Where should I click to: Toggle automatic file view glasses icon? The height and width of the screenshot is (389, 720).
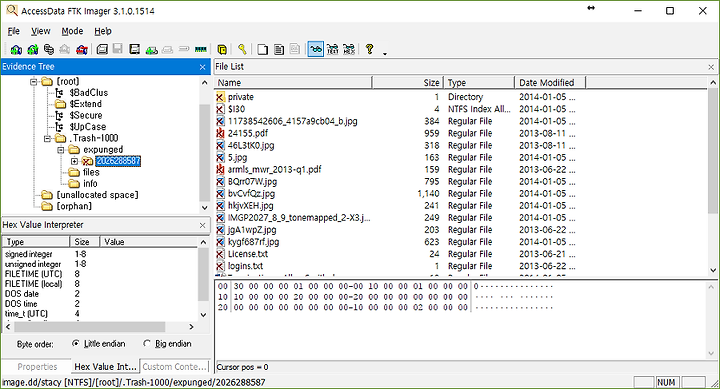pyautogui.click(x=315, y=49)
